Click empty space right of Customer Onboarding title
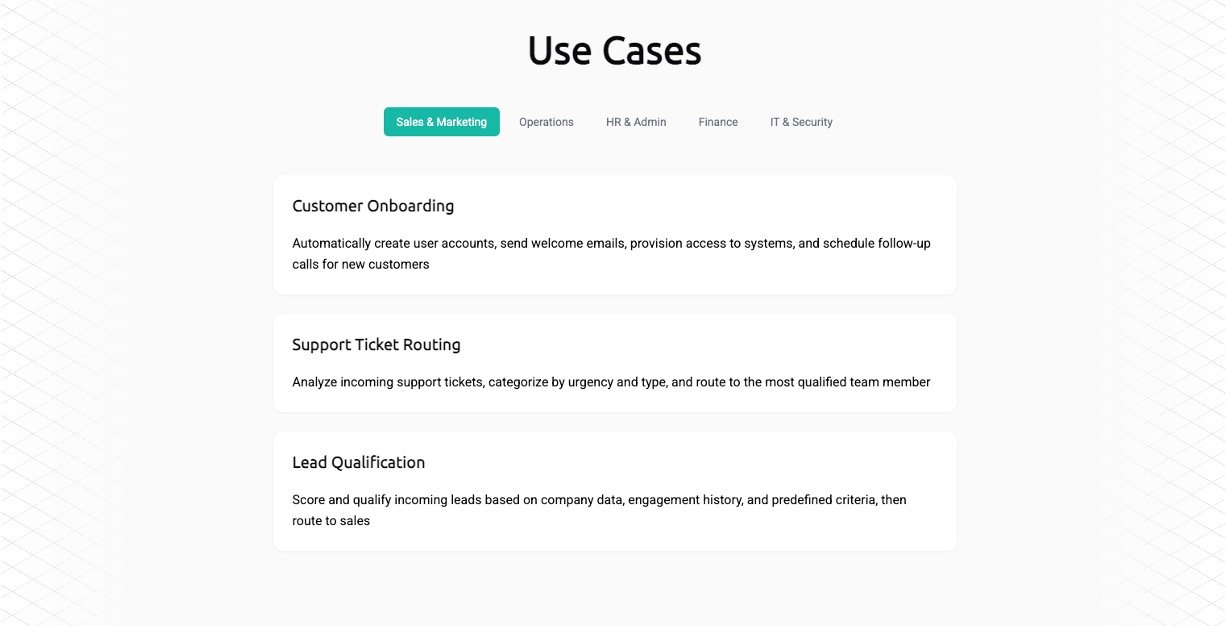This screenshot has height=626, width=1226. pyautogui.click(x=700, y=206)
